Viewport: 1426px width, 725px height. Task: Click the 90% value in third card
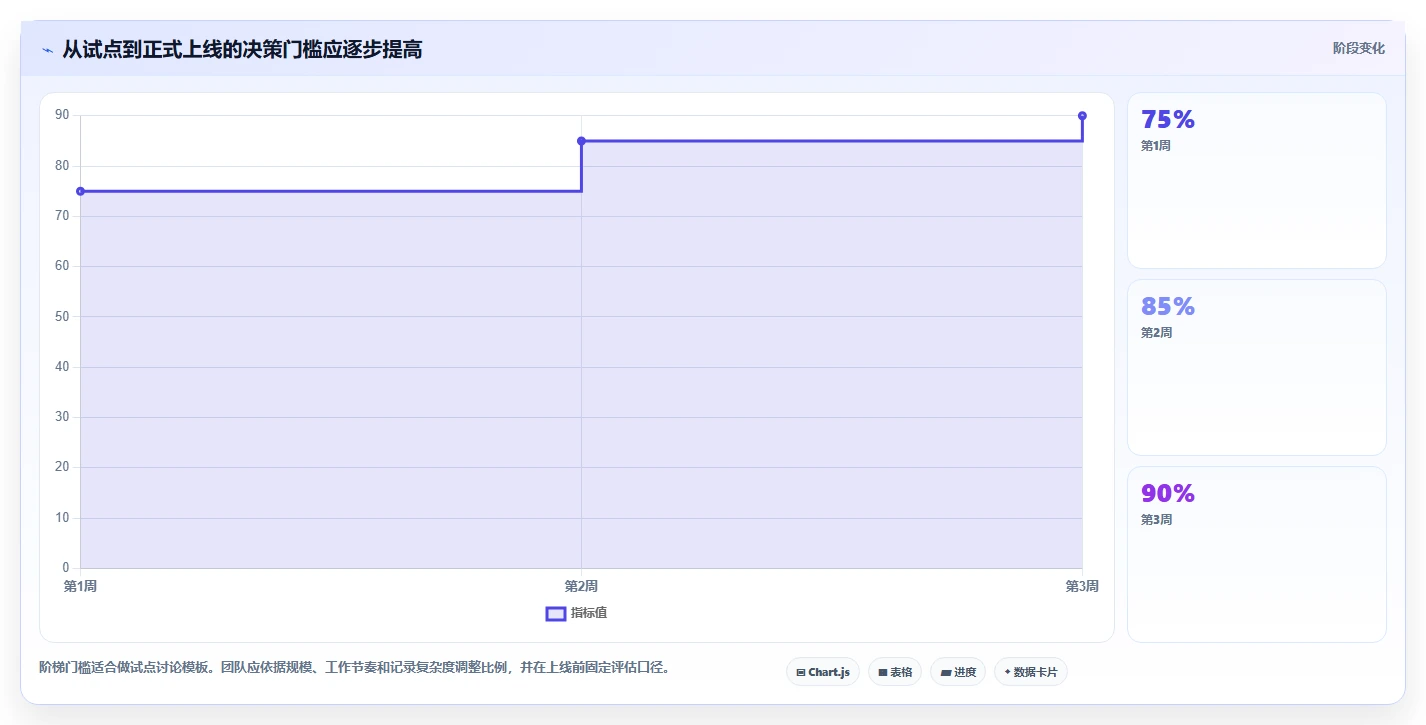click(x=1168, y=494)
